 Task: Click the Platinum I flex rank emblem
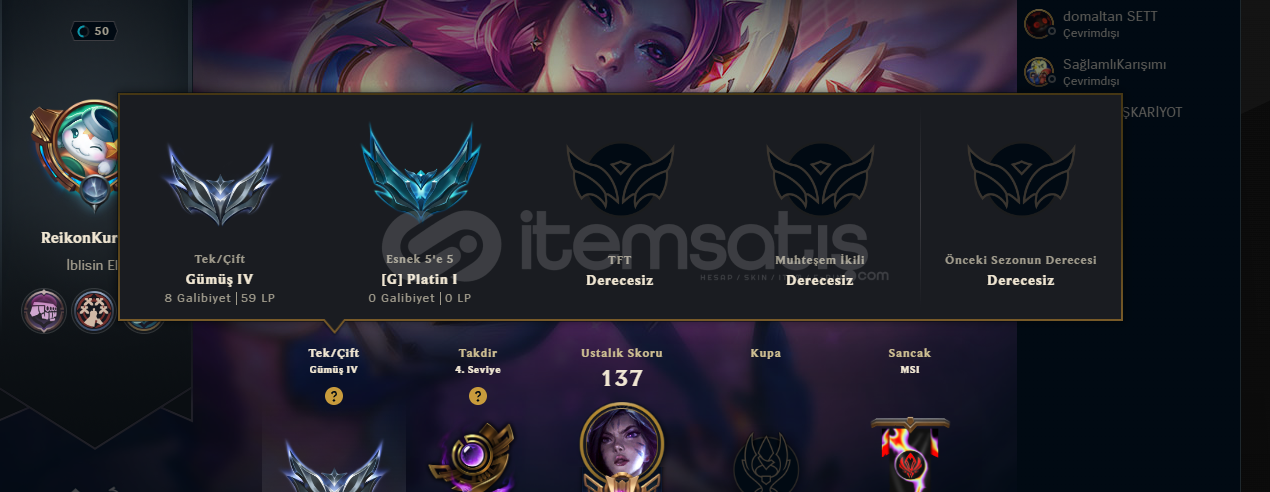pyautogui.click(x=420, y=171)
